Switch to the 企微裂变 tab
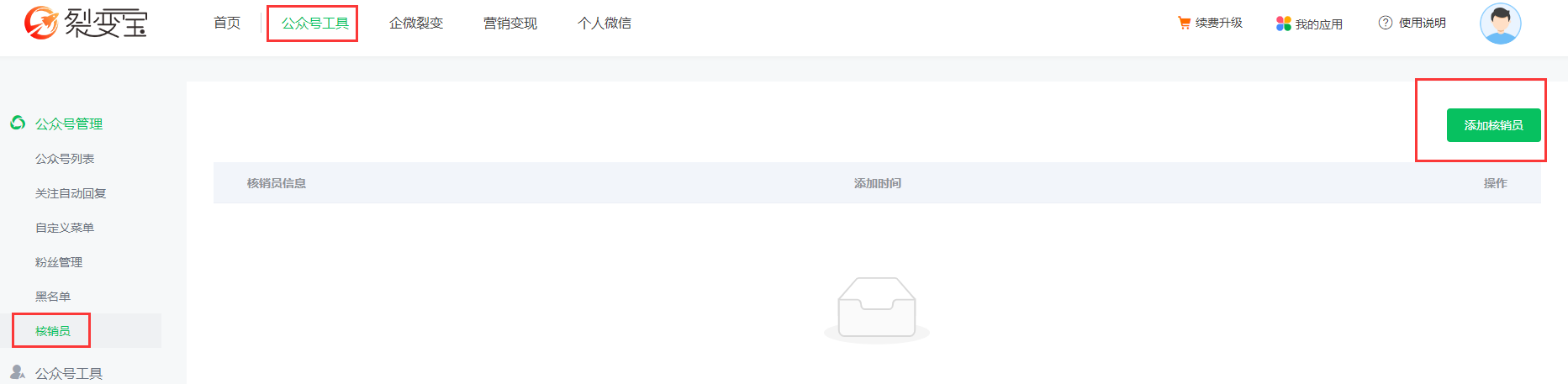 (416, 24)
